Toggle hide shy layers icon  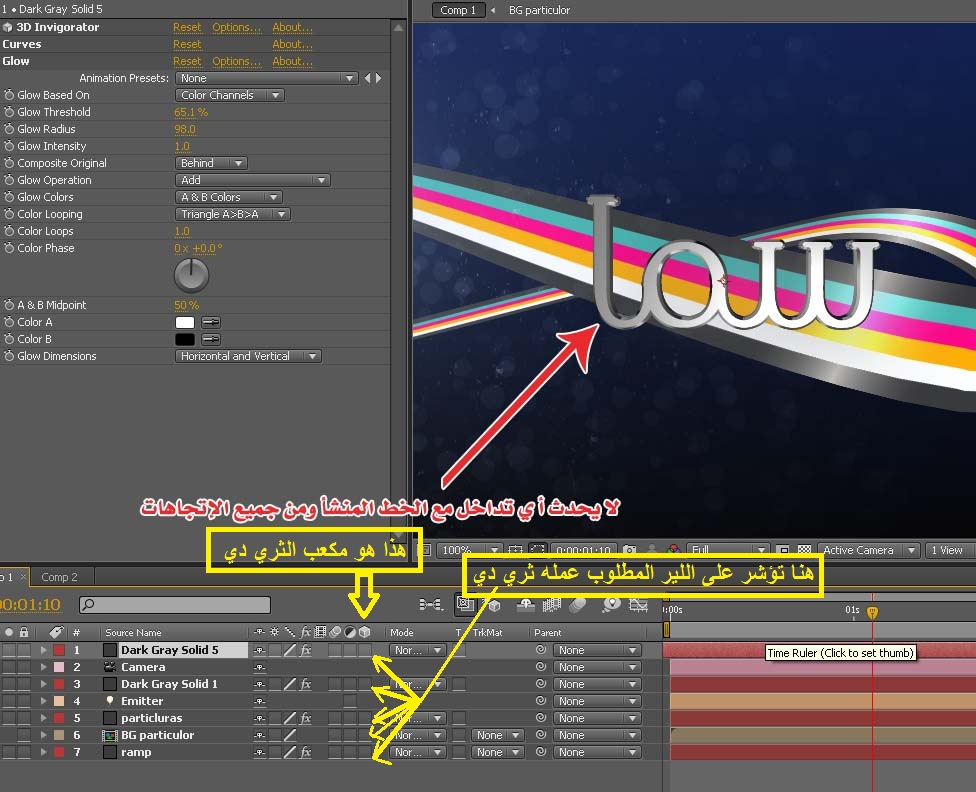525,605
